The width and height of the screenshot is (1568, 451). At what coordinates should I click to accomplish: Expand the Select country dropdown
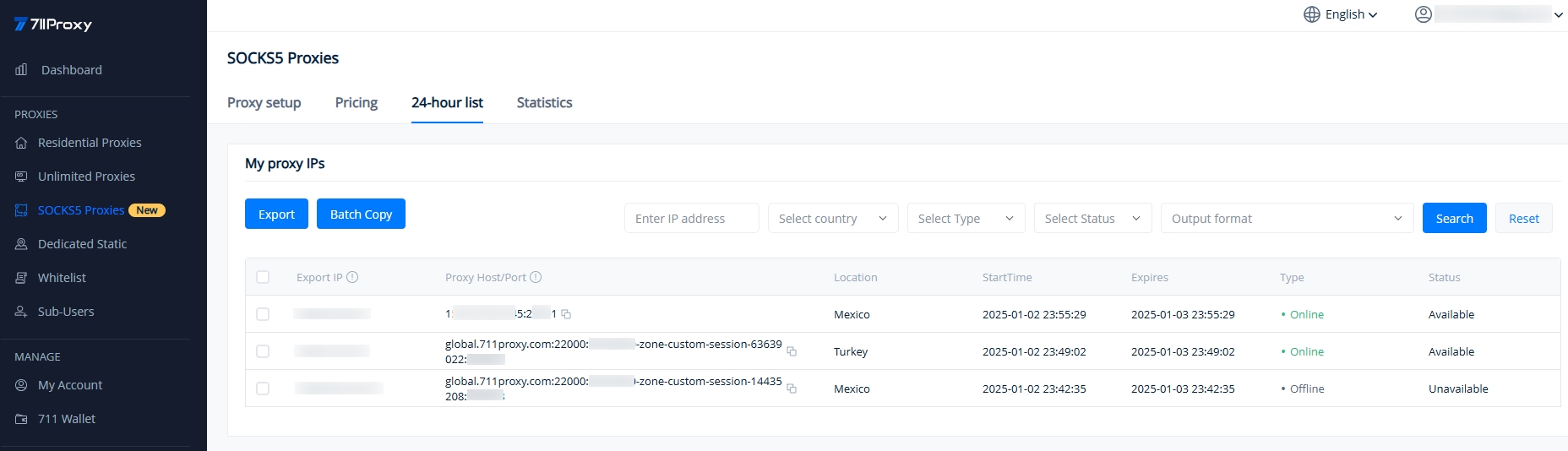[832, 219]
